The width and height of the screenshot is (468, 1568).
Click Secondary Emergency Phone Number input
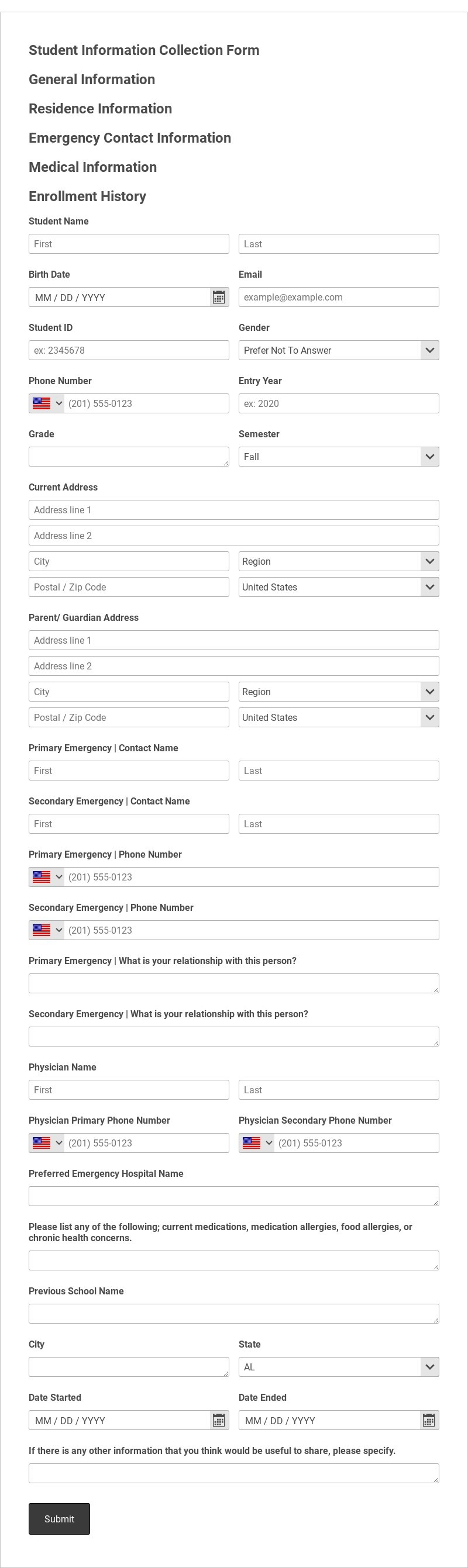point(251,930)
